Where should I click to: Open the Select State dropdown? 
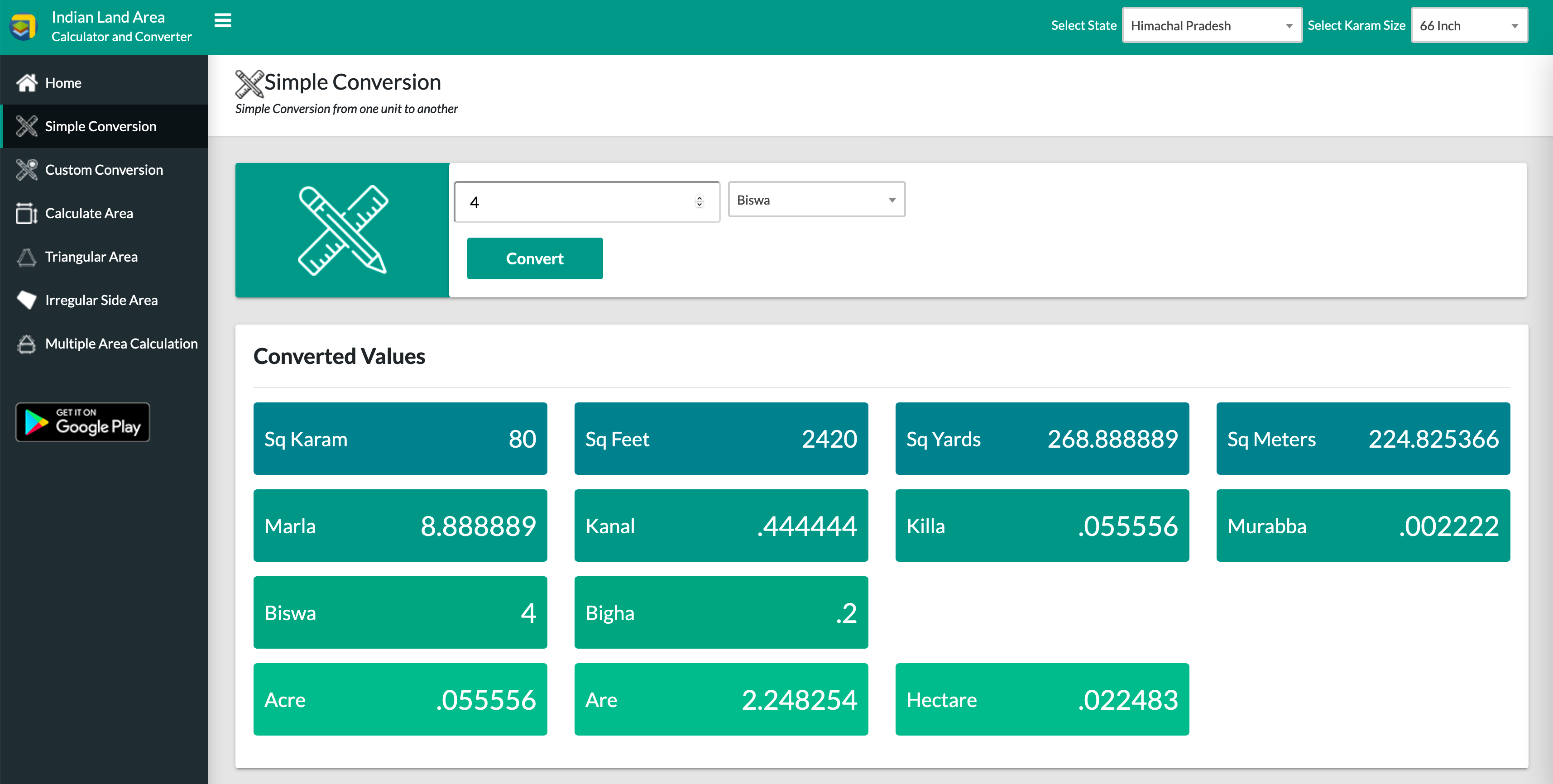1212,25
